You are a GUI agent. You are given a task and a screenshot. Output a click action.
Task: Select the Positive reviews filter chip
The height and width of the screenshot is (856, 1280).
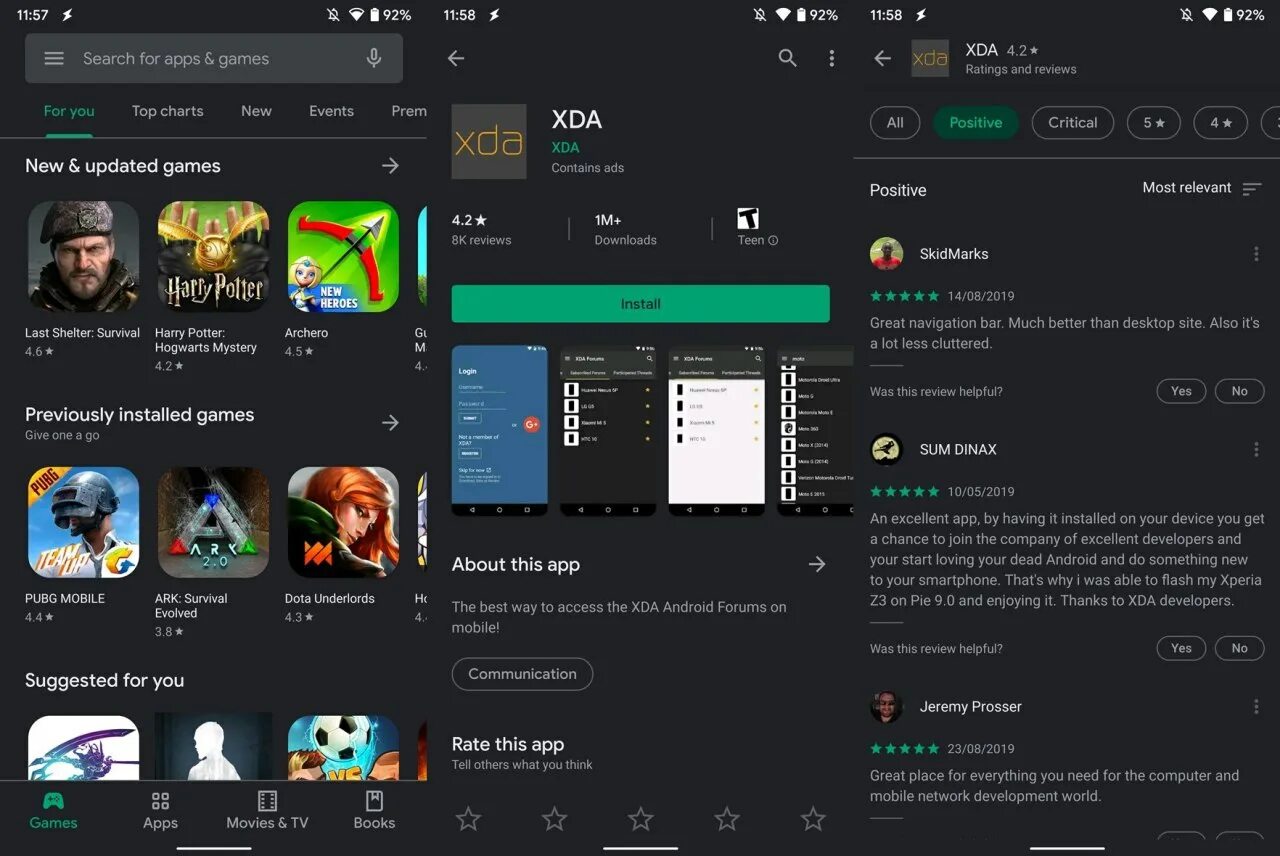976,123
